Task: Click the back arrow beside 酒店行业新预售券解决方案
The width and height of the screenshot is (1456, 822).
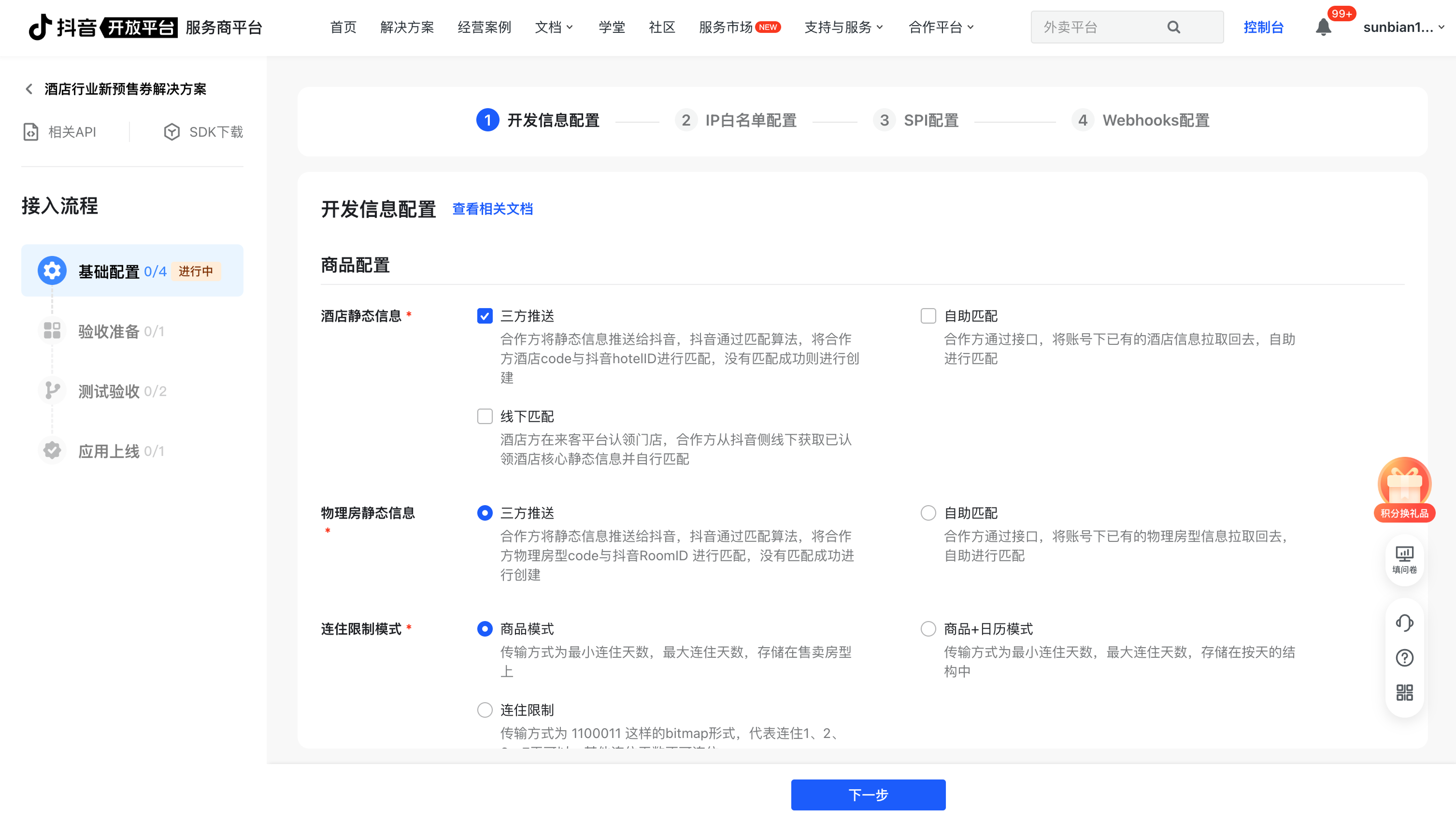Action: [x=29, y=89]
